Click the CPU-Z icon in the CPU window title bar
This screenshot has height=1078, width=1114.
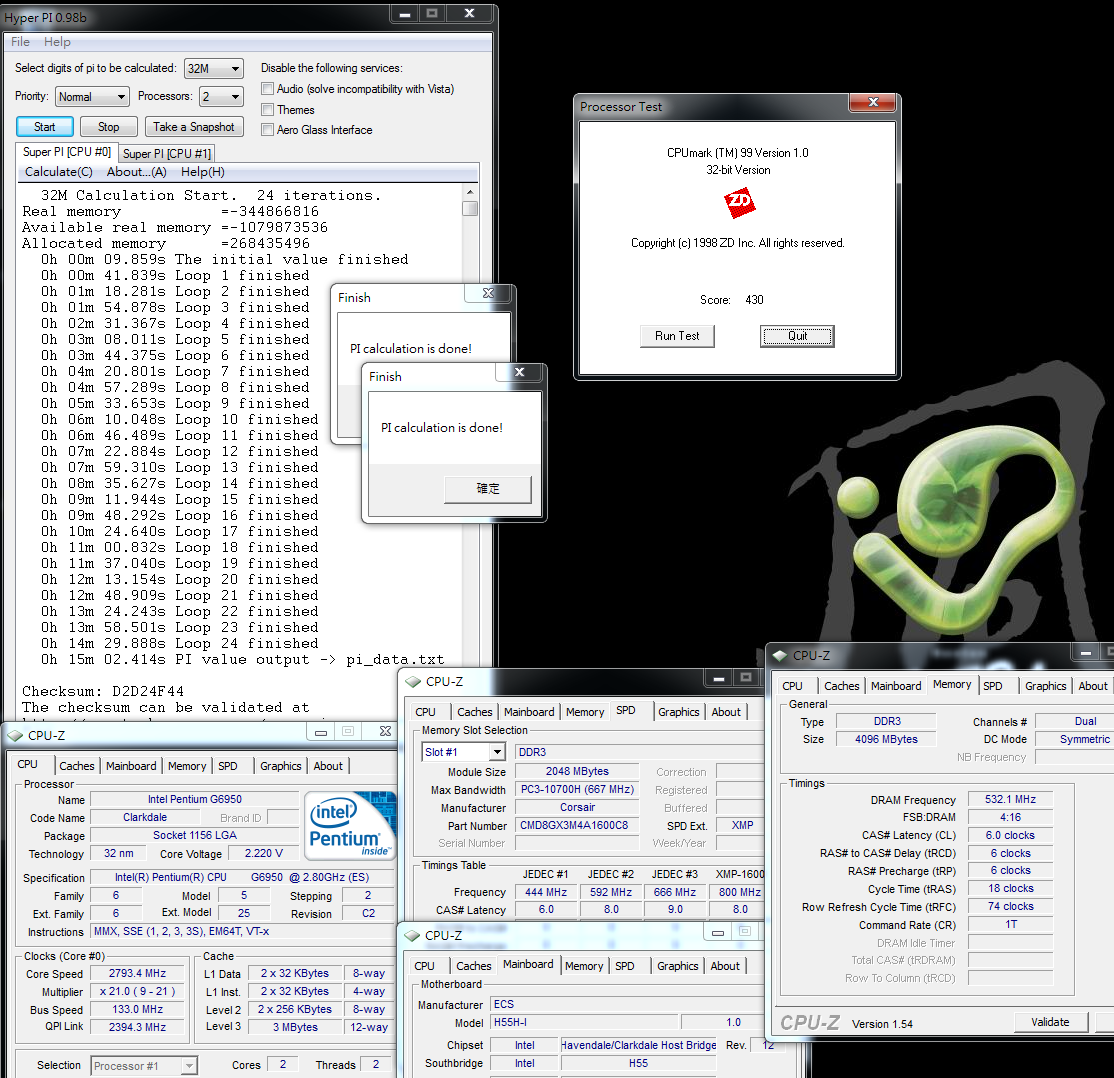[15, 736]
